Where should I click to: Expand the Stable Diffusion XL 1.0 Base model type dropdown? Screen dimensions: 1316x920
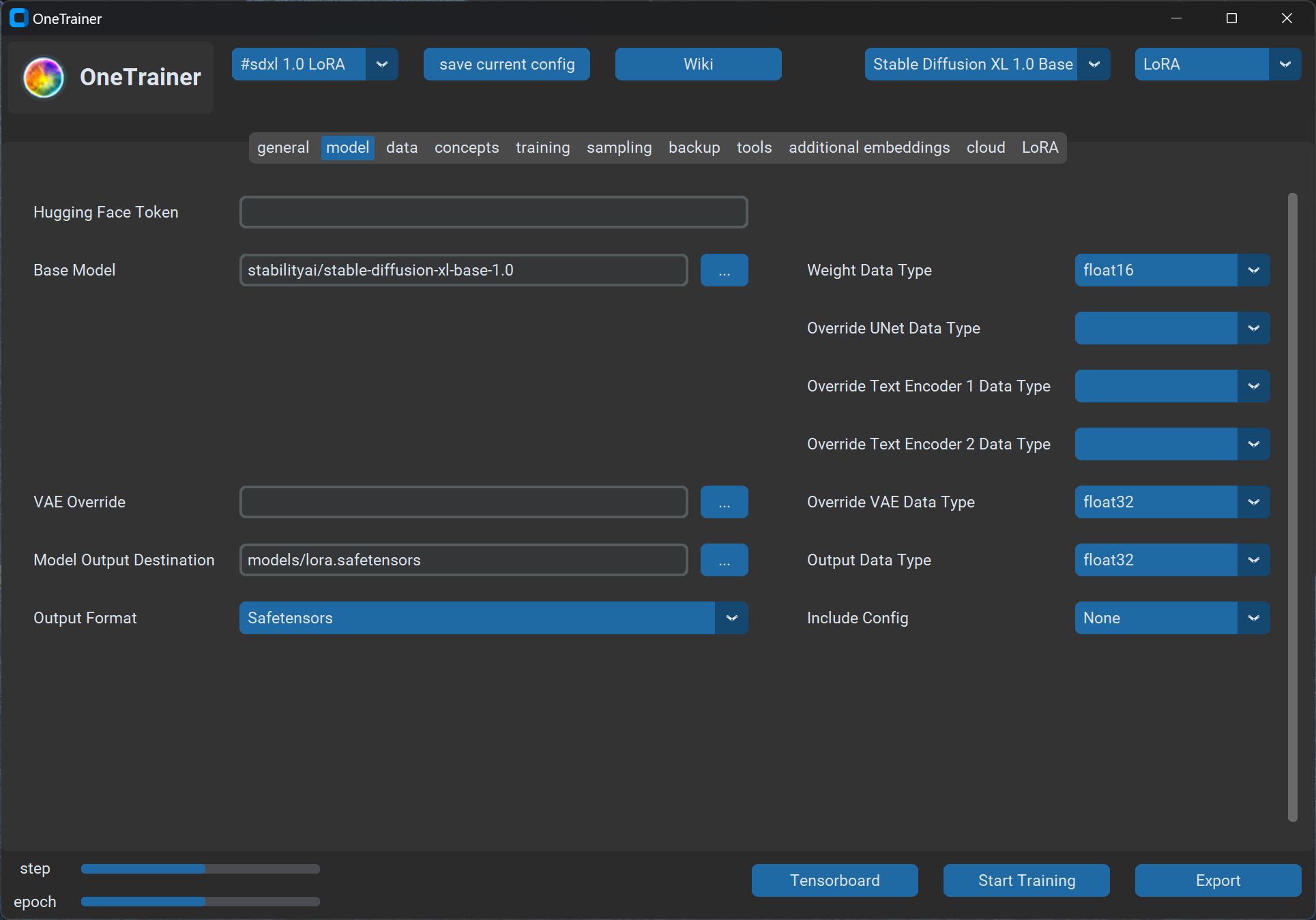click(x=1094, y=64)
